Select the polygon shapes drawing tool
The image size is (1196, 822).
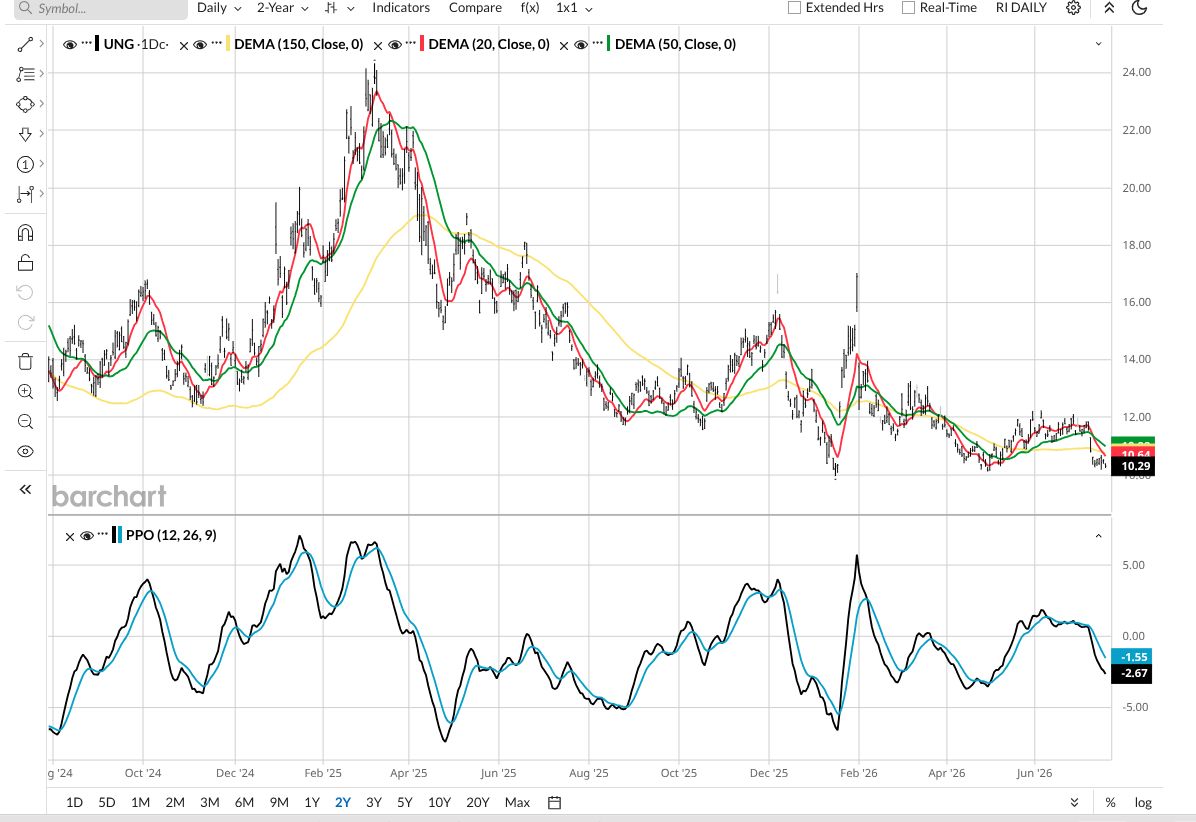pos(25,104)
